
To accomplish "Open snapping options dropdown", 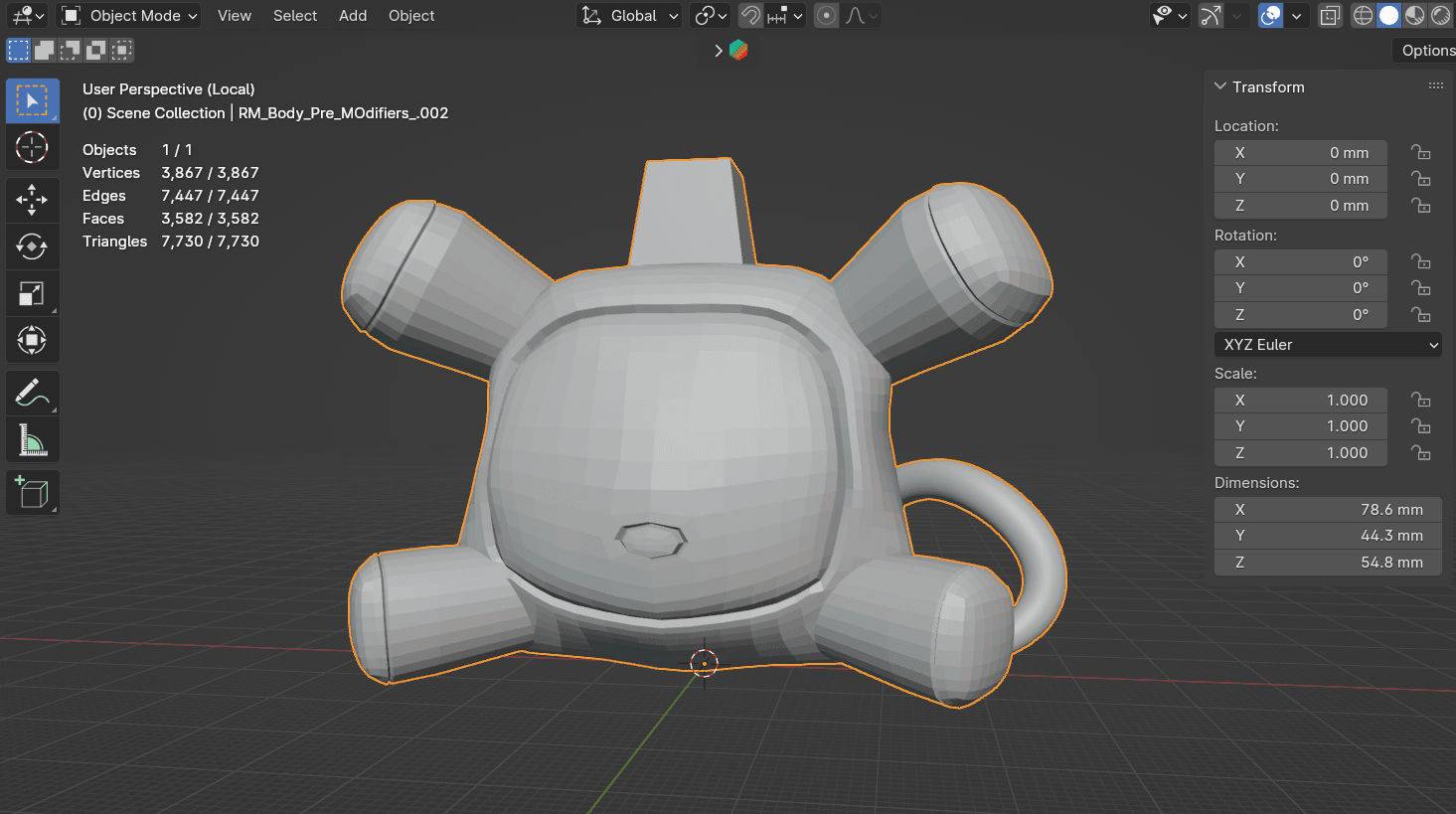I will coord(785,16).
